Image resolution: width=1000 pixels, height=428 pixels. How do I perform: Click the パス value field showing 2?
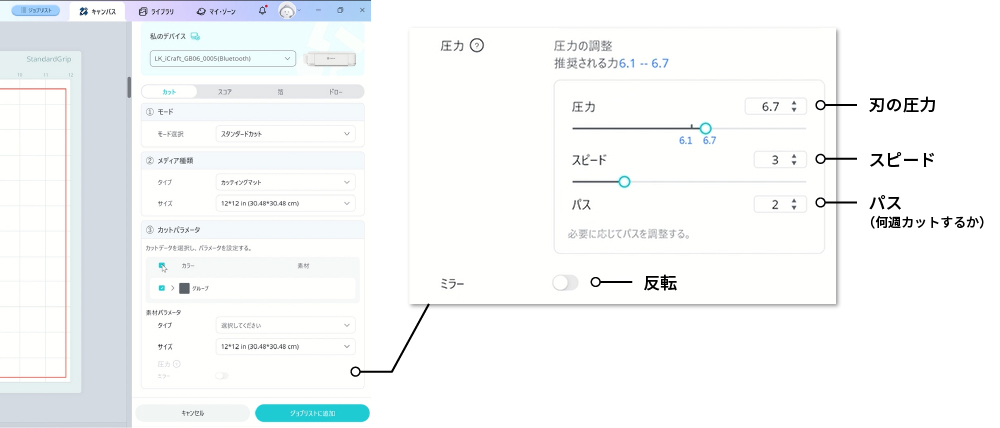coord(780,205)
